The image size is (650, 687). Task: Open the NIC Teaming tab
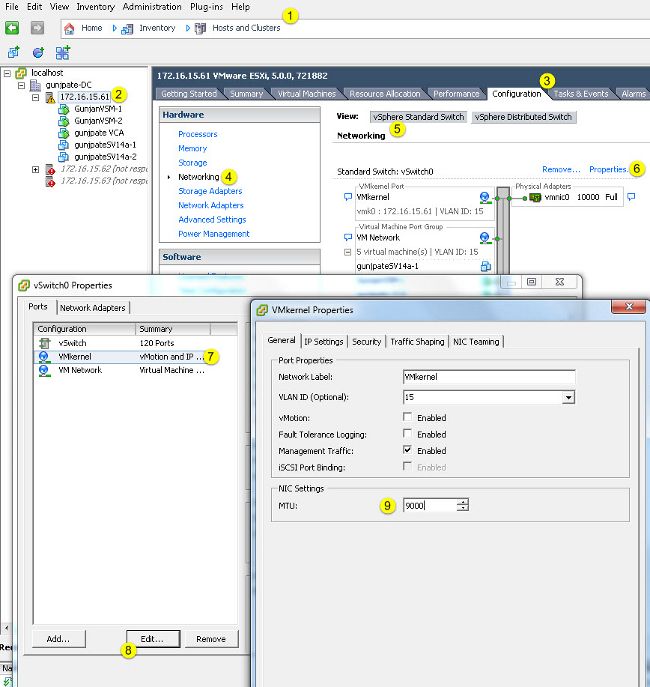(476, 342)
